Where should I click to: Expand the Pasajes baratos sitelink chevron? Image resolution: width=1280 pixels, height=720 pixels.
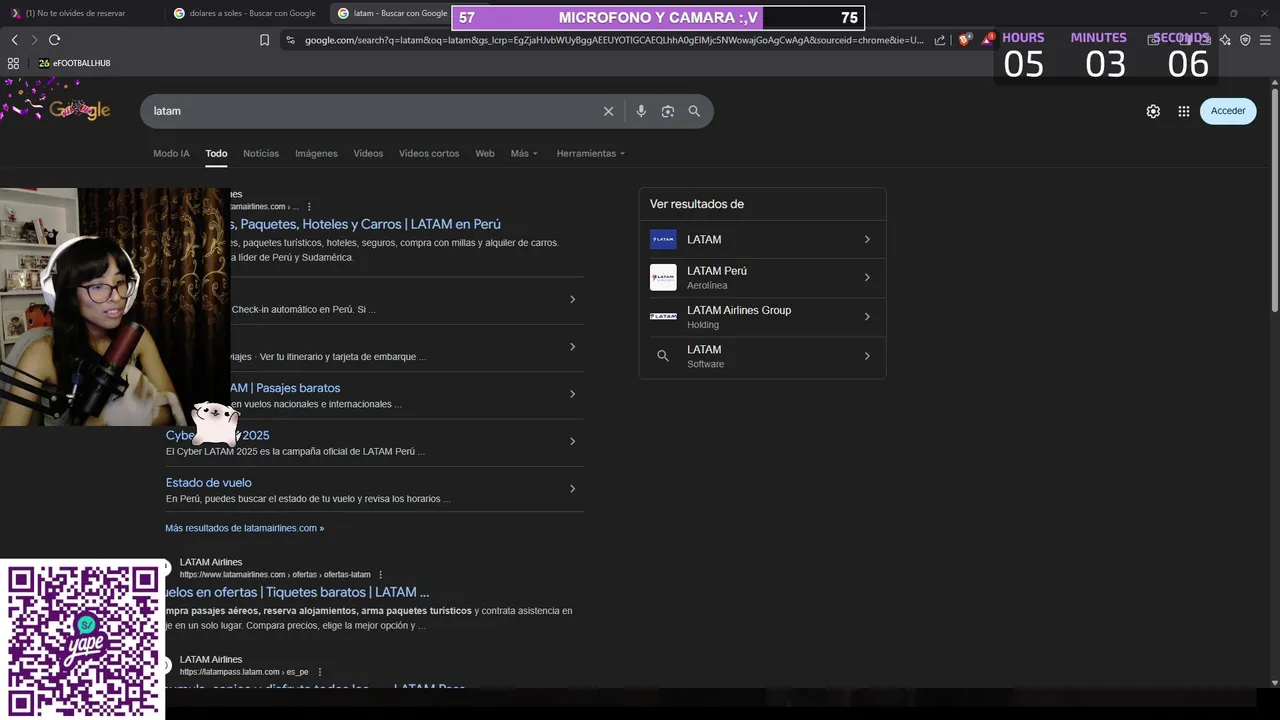coord(572,394)
